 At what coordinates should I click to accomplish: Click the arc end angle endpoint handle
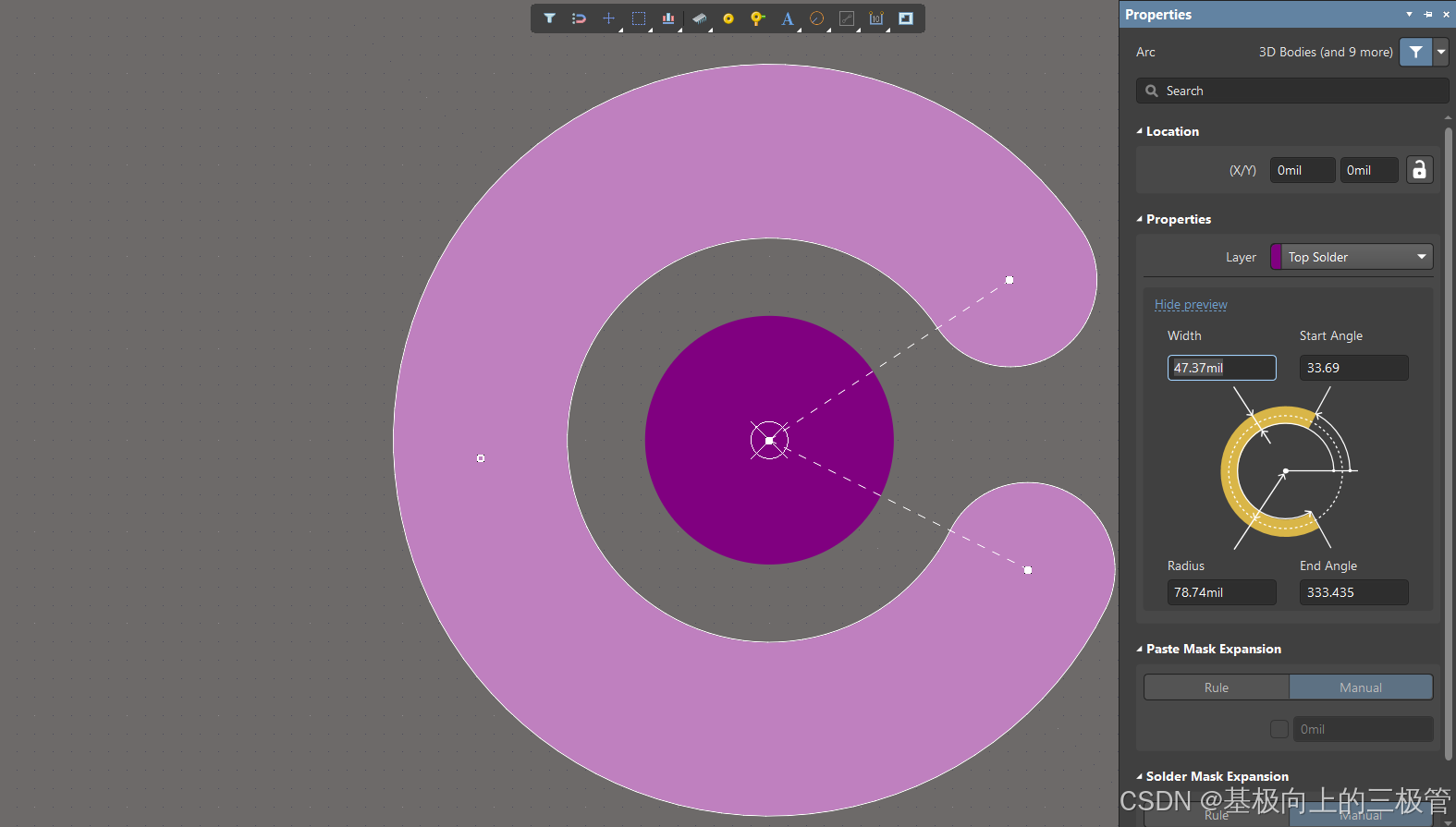coord(1028,570)
